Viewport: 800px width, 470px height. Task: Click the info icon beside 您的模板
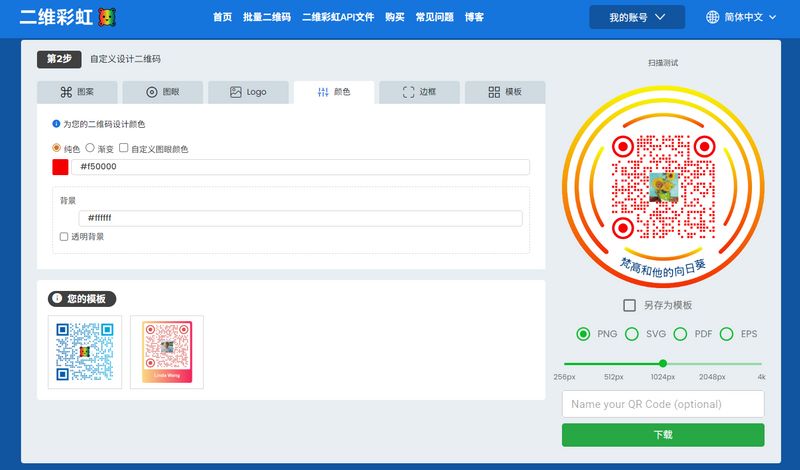57,298
